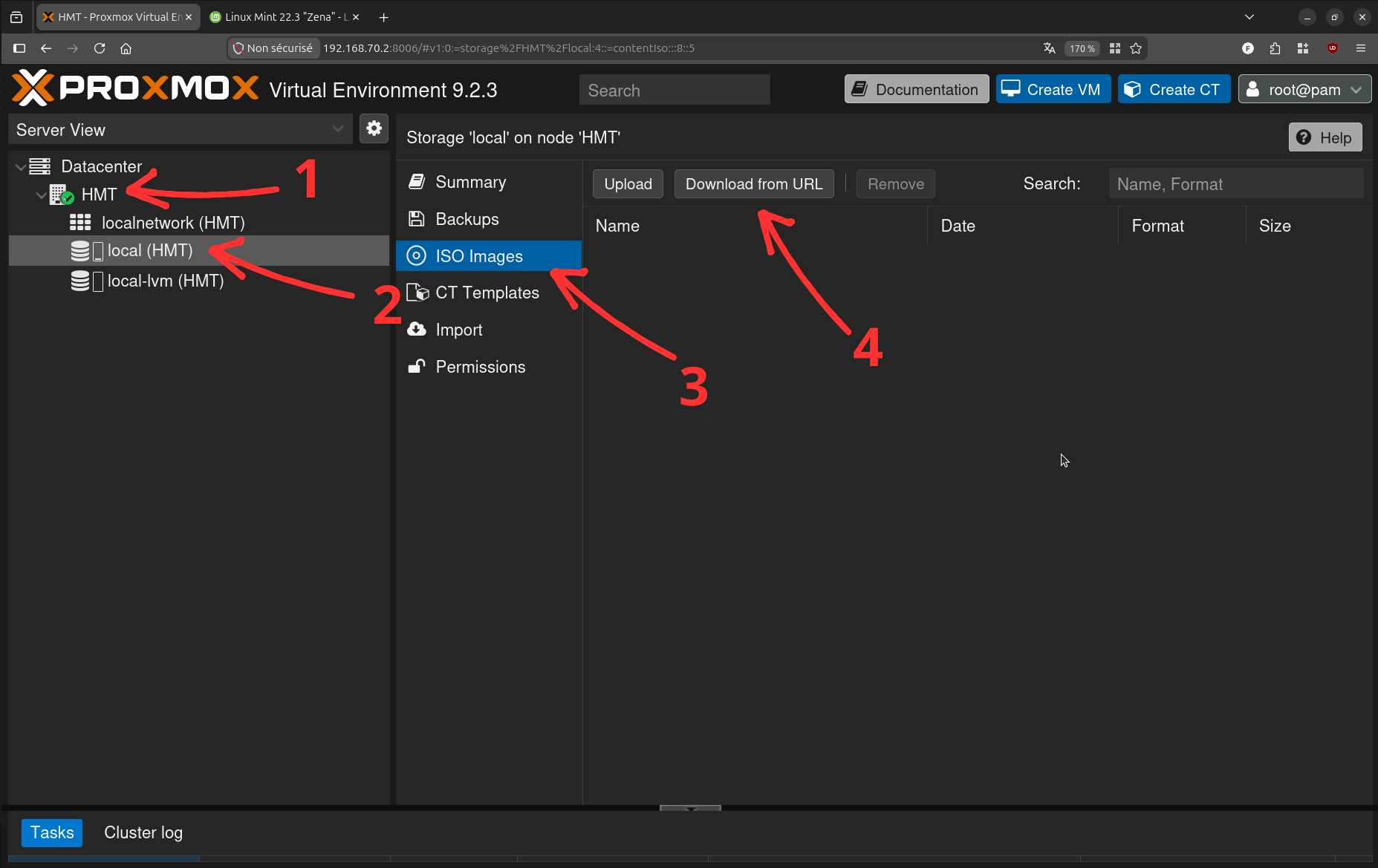Image resolution: width=1378 pixels, height=868 pixels.
Task: Collapse the Datacenter tree node
Action: (21, 167)
